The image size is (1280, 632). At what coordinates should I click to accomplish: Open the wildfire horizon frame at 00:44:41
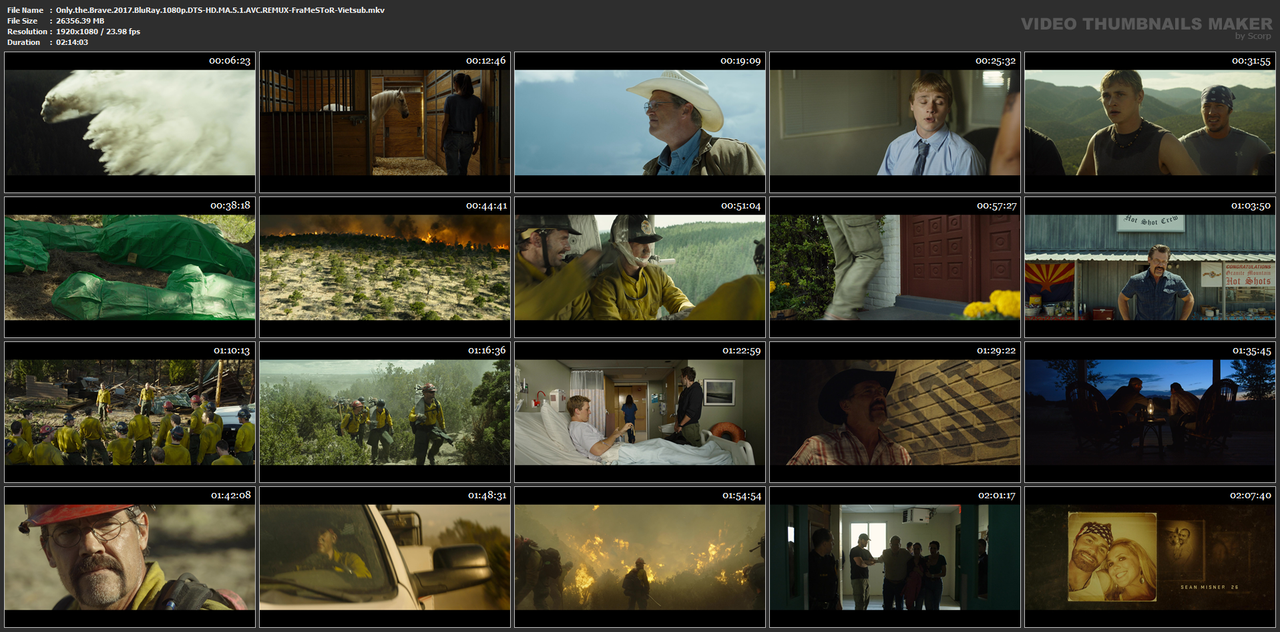click(385, 267)
